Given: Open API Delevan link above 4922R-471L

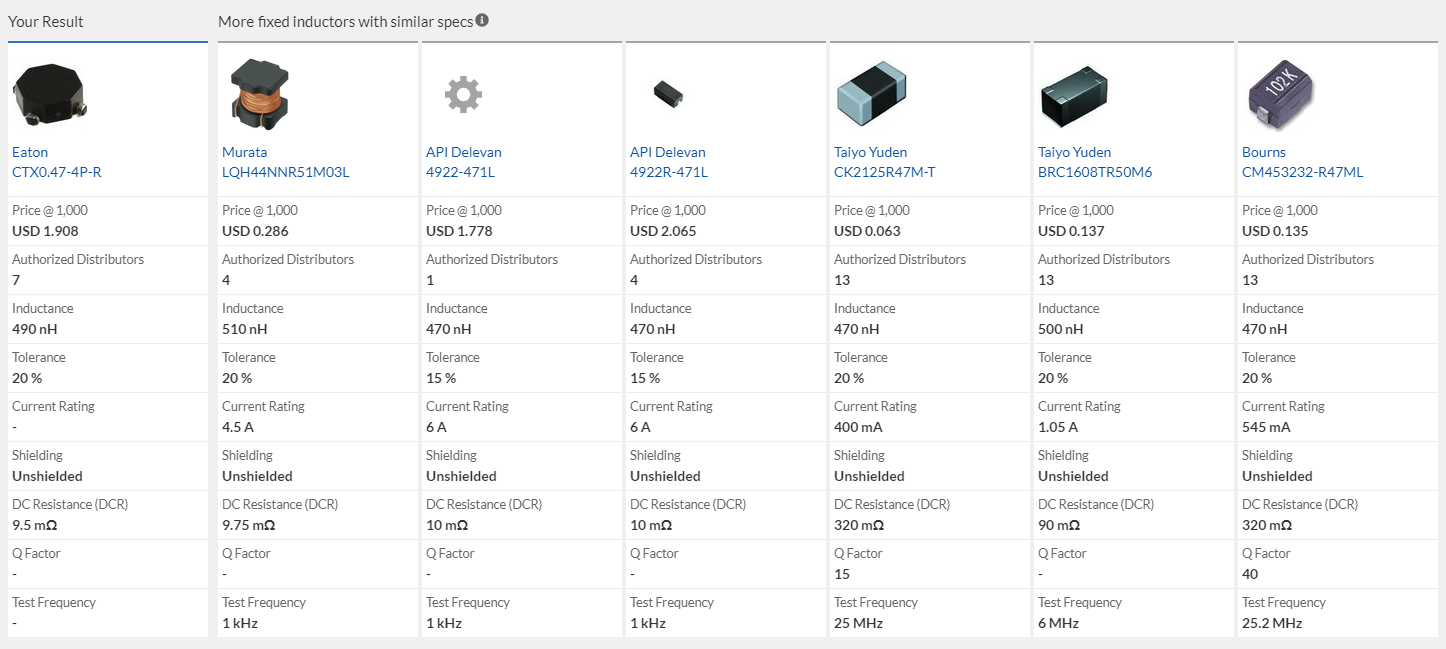Looking at the screenshot, I should click(668, 152).
